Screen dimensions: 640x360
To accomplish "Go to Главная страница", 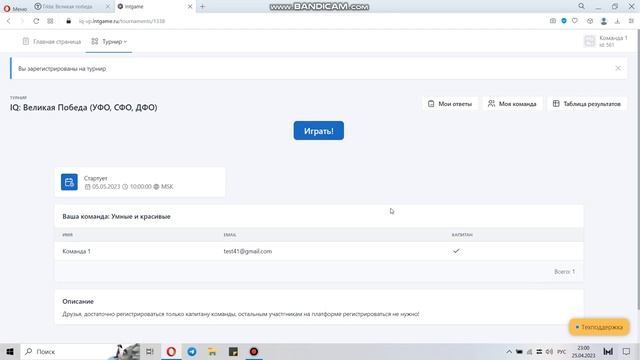I will [x=52, y=42].
